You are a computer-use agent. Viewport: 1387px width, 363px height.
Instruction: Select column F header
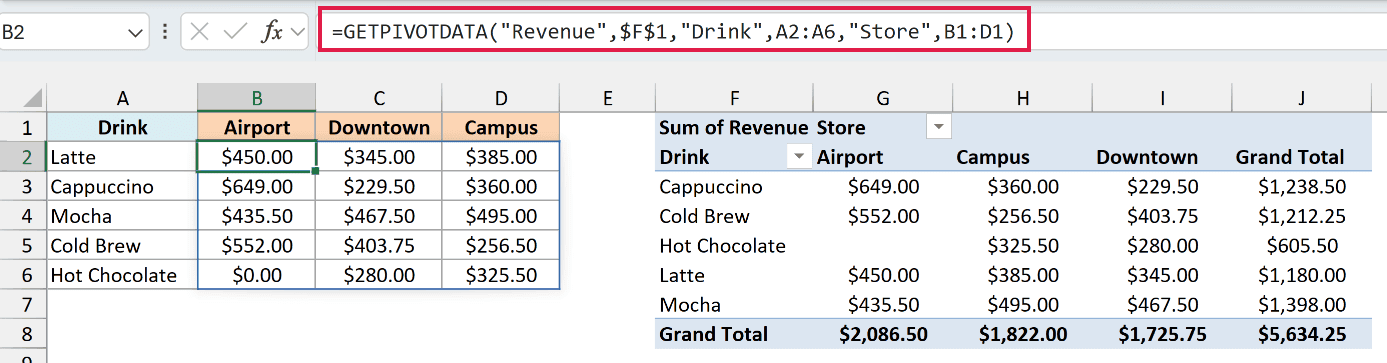(x=734, y=98)
